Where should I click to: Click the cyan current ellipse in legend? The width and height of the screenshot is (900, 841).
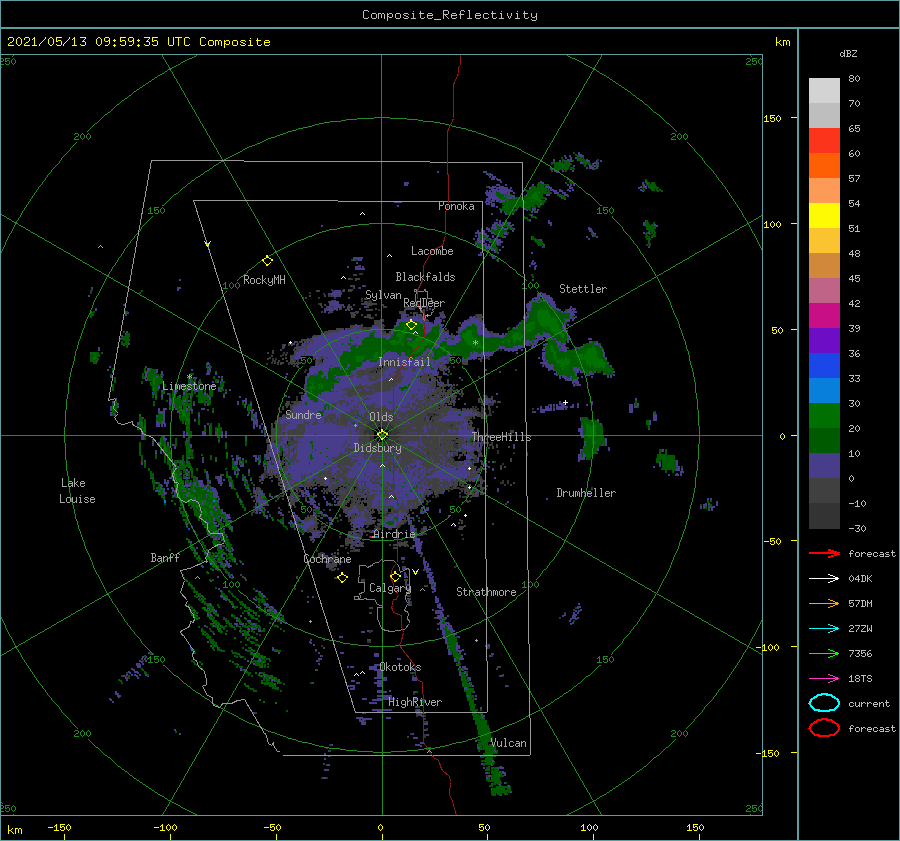(x=824, y=703)
